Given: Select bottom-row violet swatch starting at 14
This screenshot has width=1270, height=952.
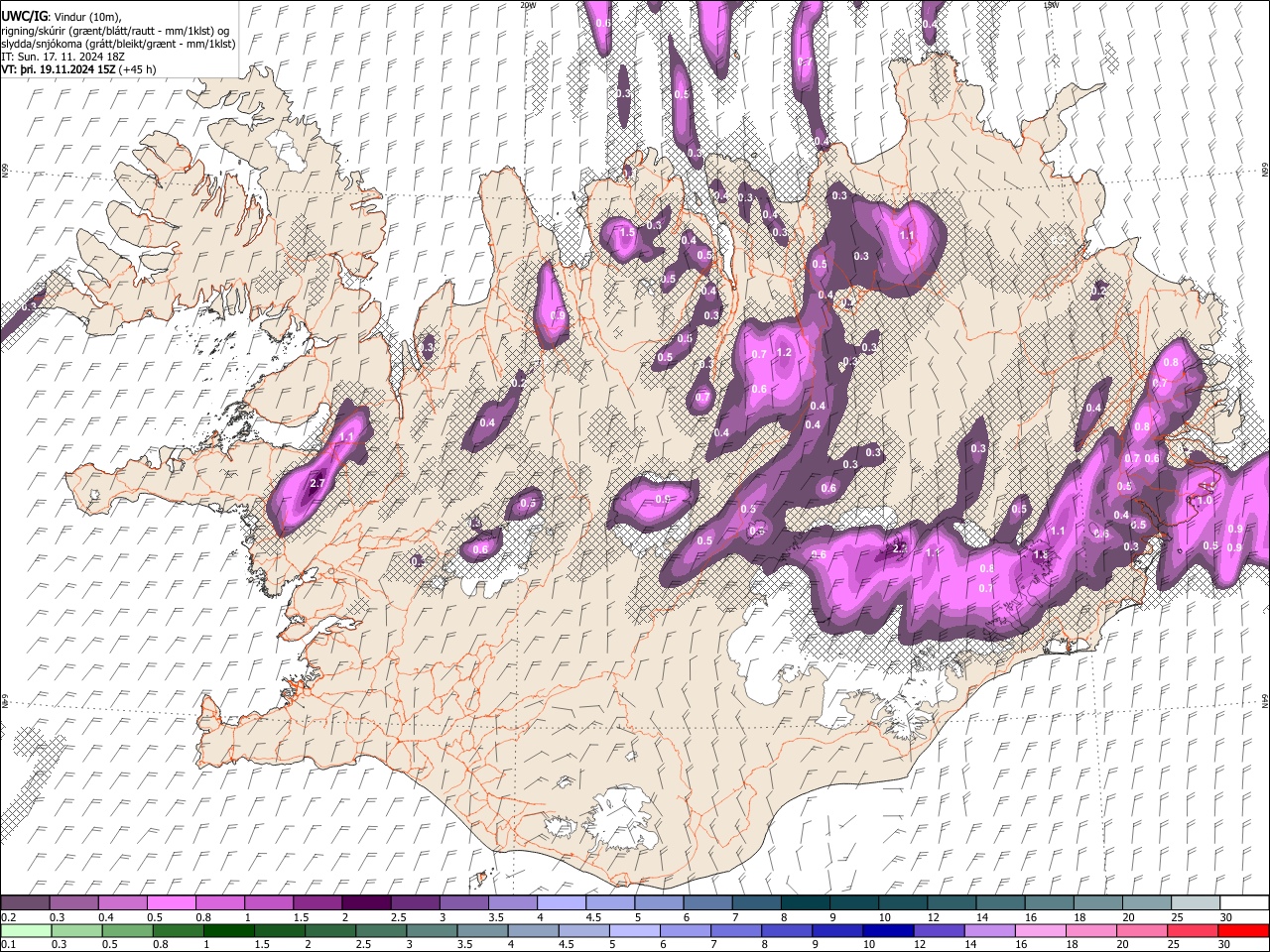Looking at the screenshot, I should [x=989, y=930].
